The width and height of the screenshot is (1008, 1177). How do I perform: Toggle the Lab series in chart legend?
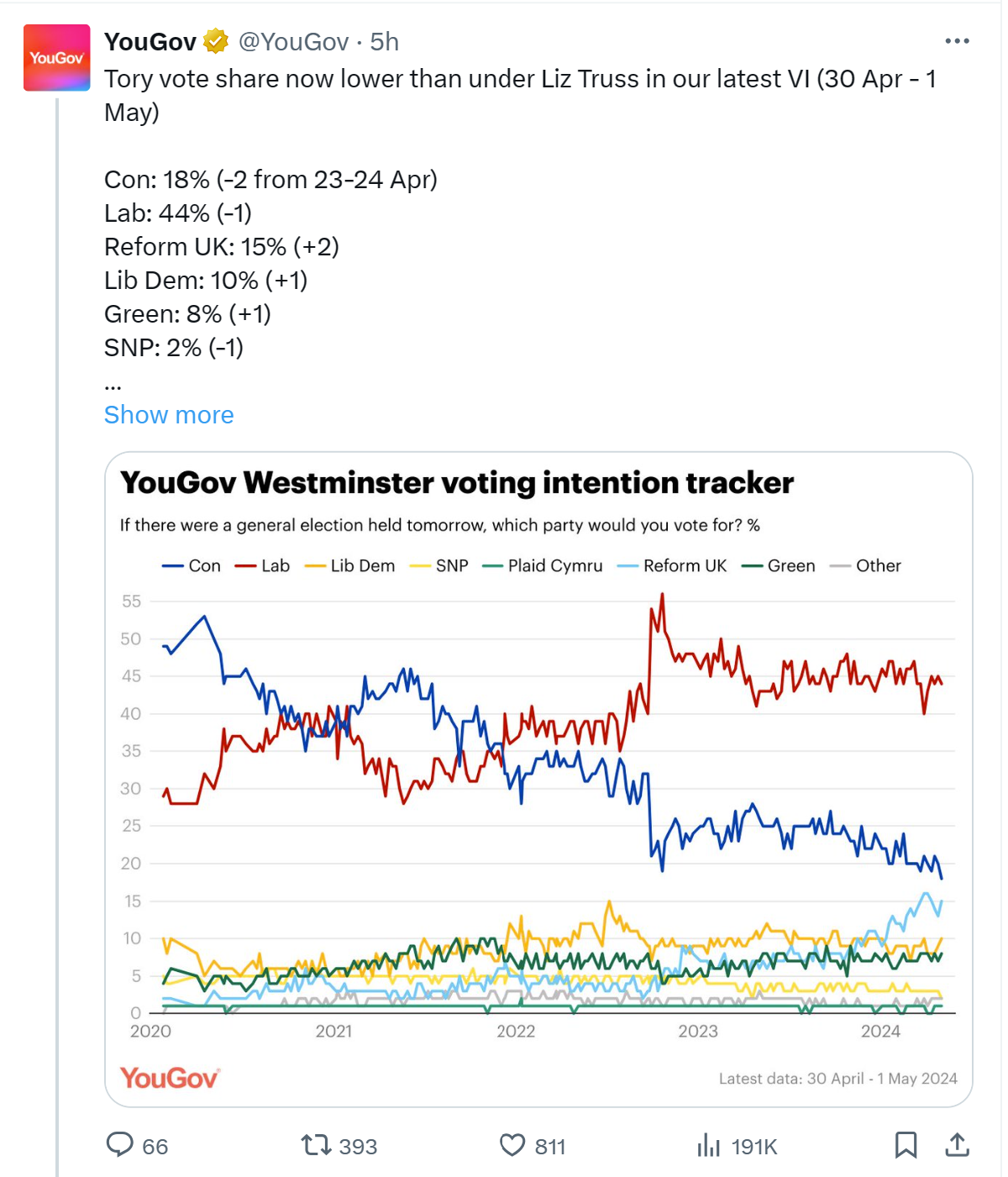pos(263,566)
